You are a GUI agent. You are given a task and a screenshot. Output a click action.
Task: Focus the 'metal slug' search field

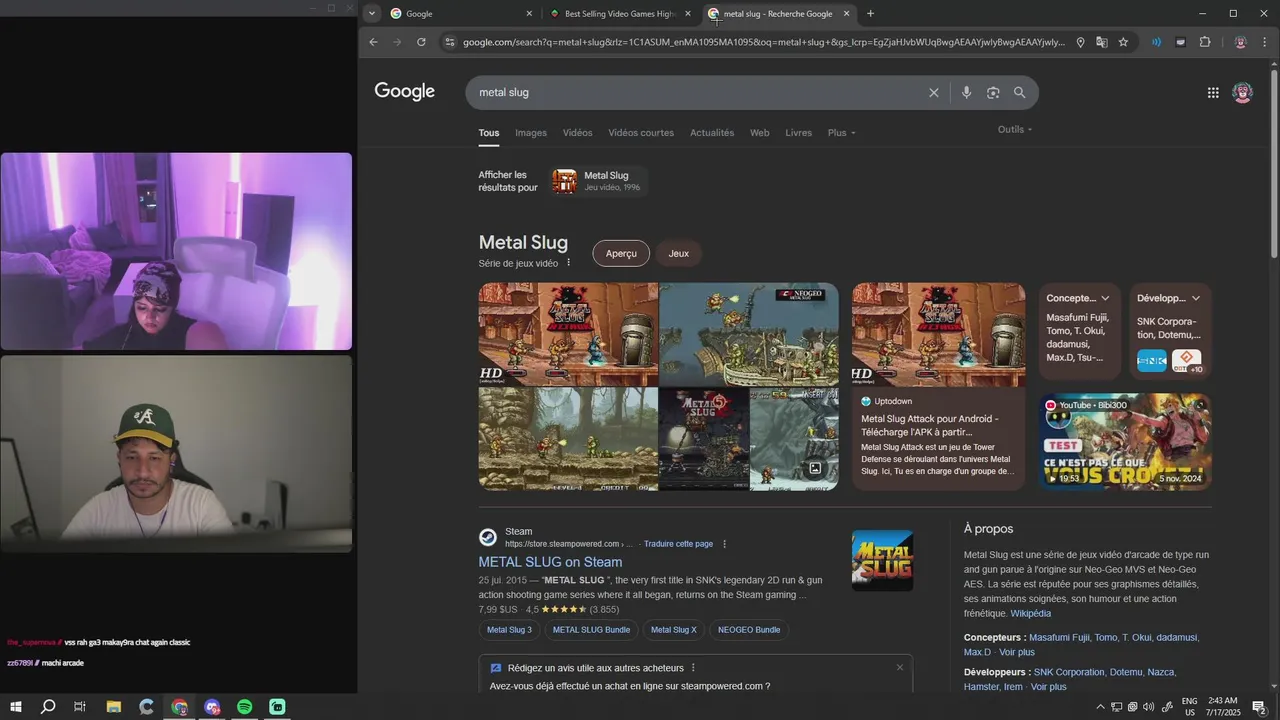[700, 92]
